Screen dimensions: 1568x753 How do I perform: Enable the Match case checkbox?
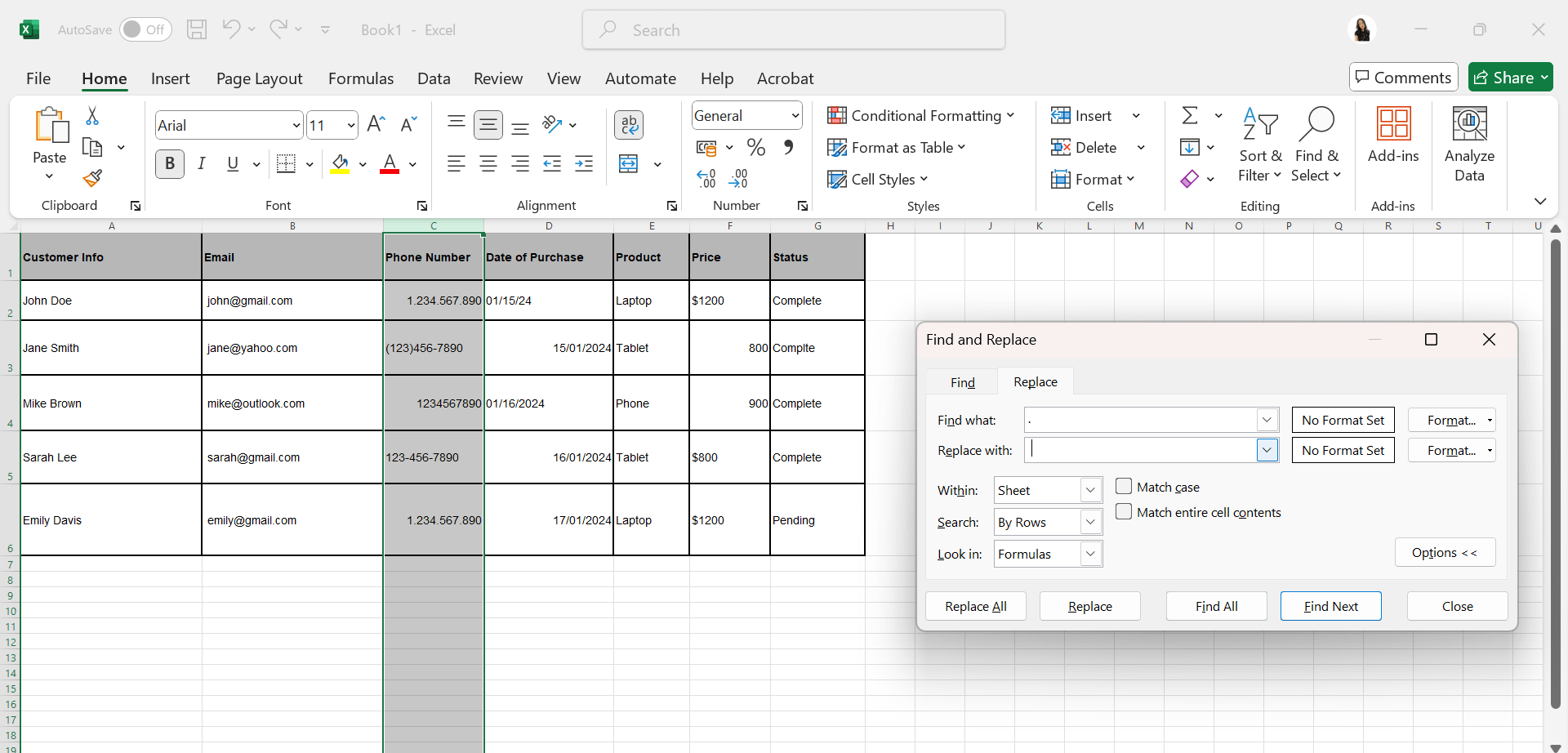1124,487
